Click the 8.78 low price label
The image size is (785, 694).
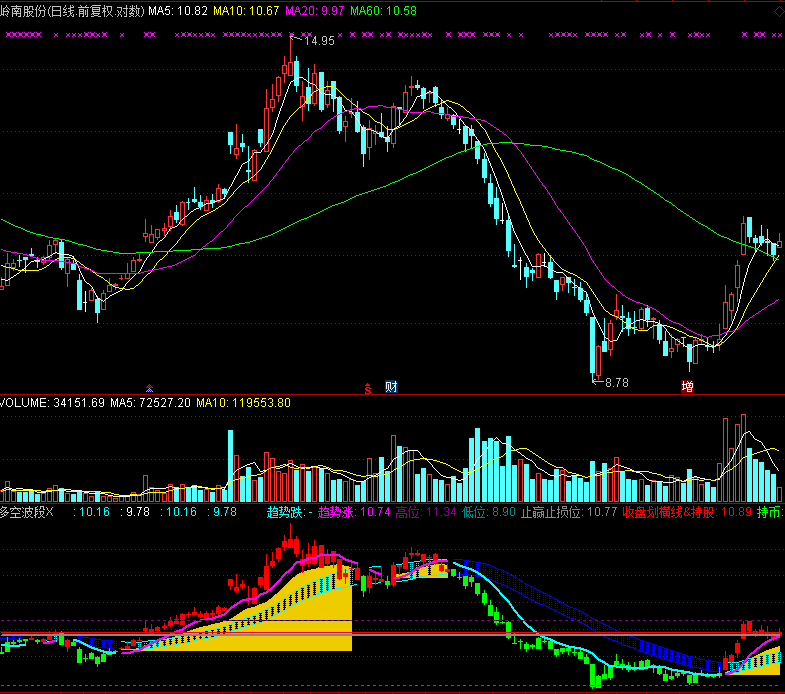(x=616, y=382)
